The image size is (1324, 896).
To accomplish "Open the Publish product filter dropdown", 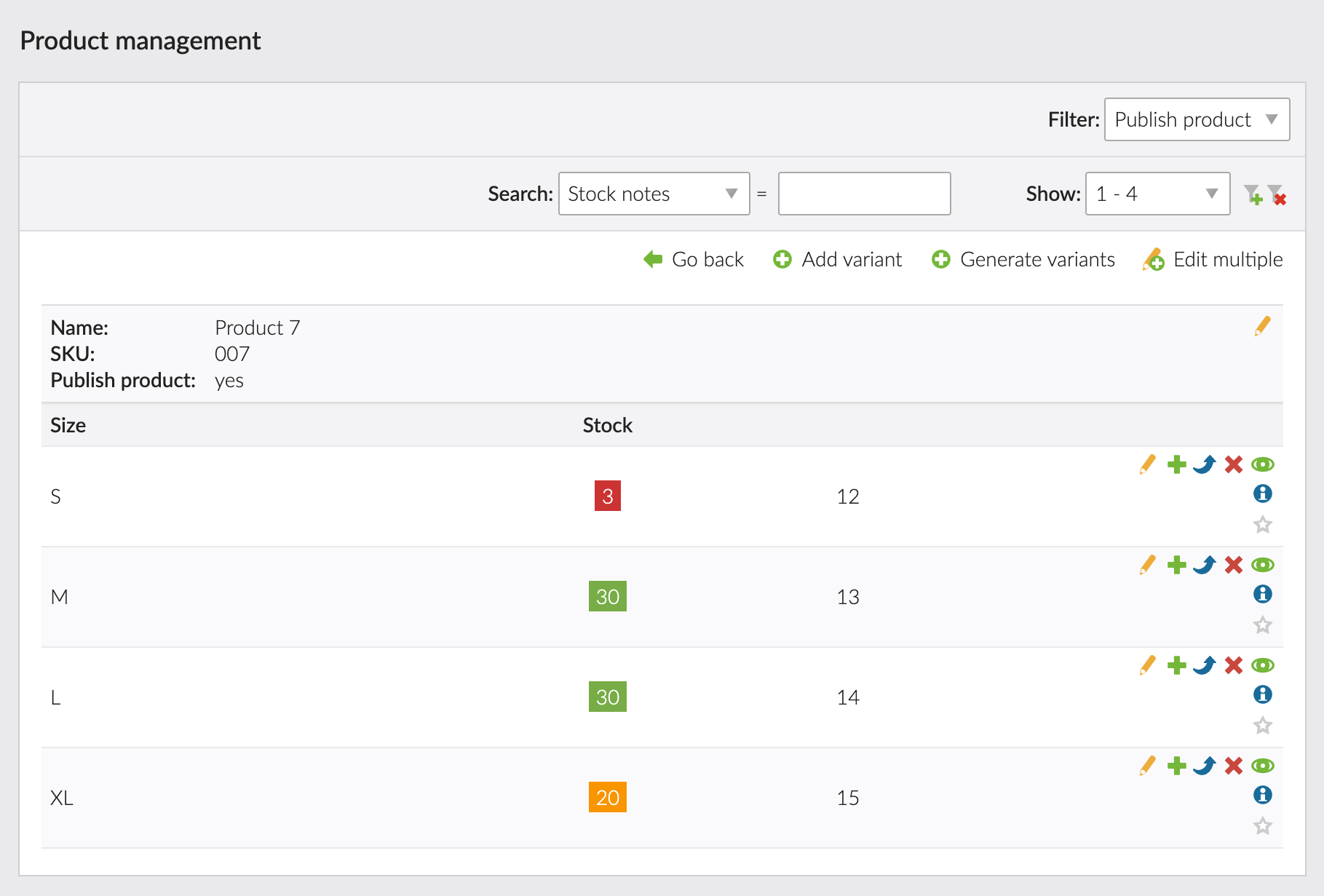I will coord(1196,119).
